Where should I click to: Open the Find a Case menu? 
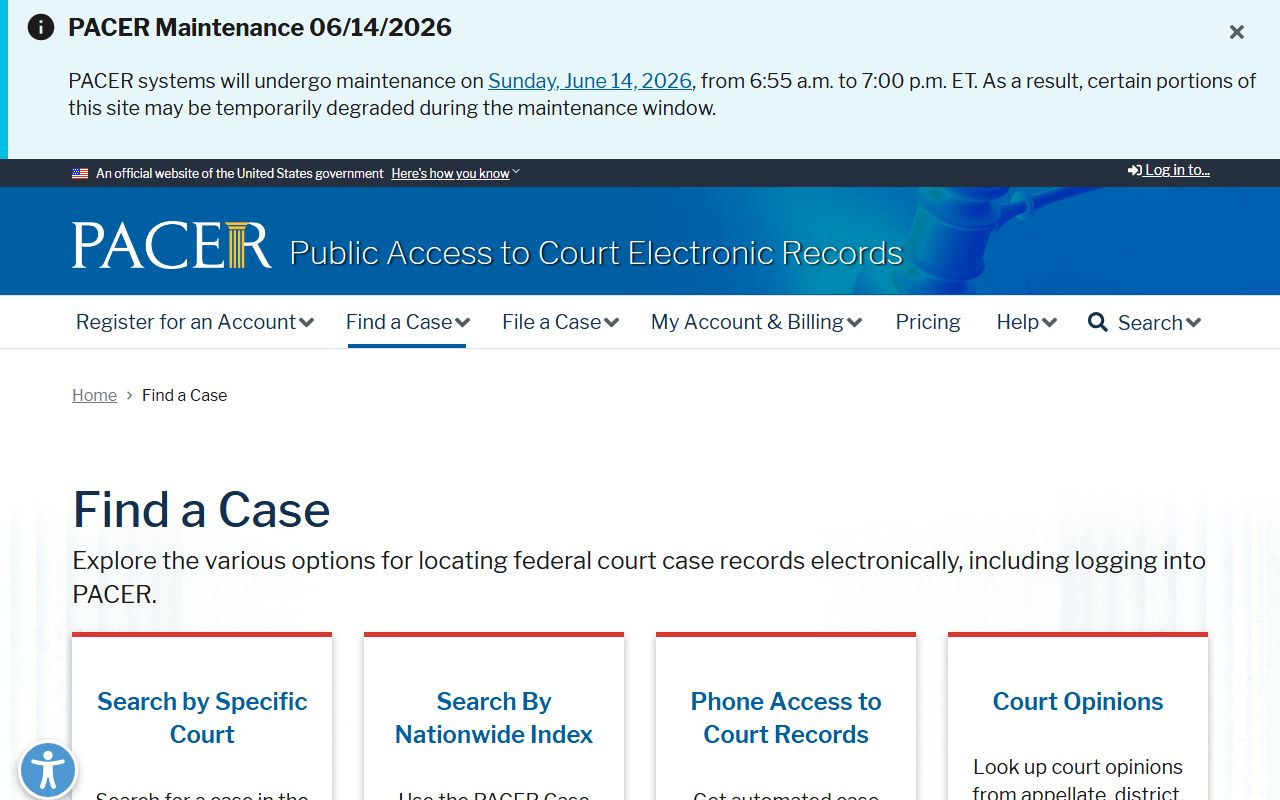(408, 322)
